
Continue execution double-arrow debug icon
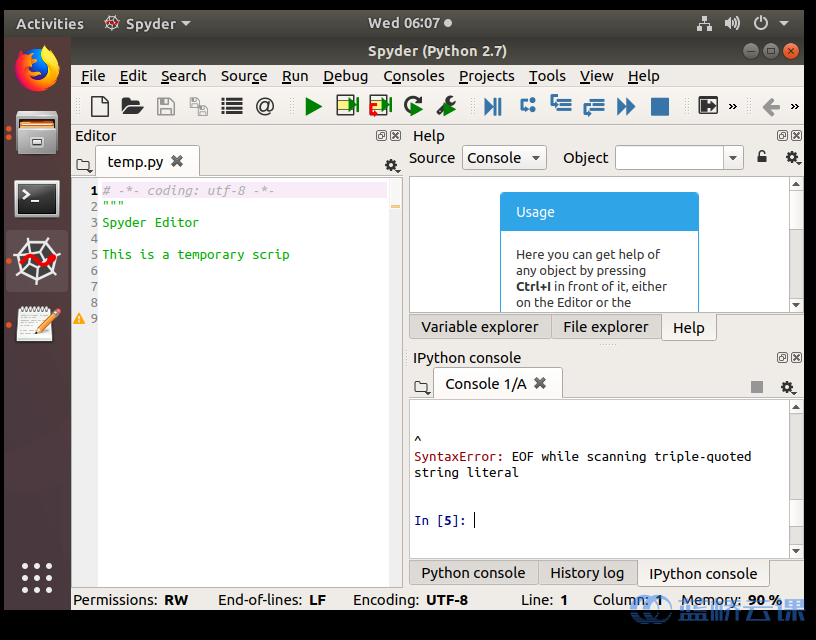pyautogui.click(x=626, y=107)
